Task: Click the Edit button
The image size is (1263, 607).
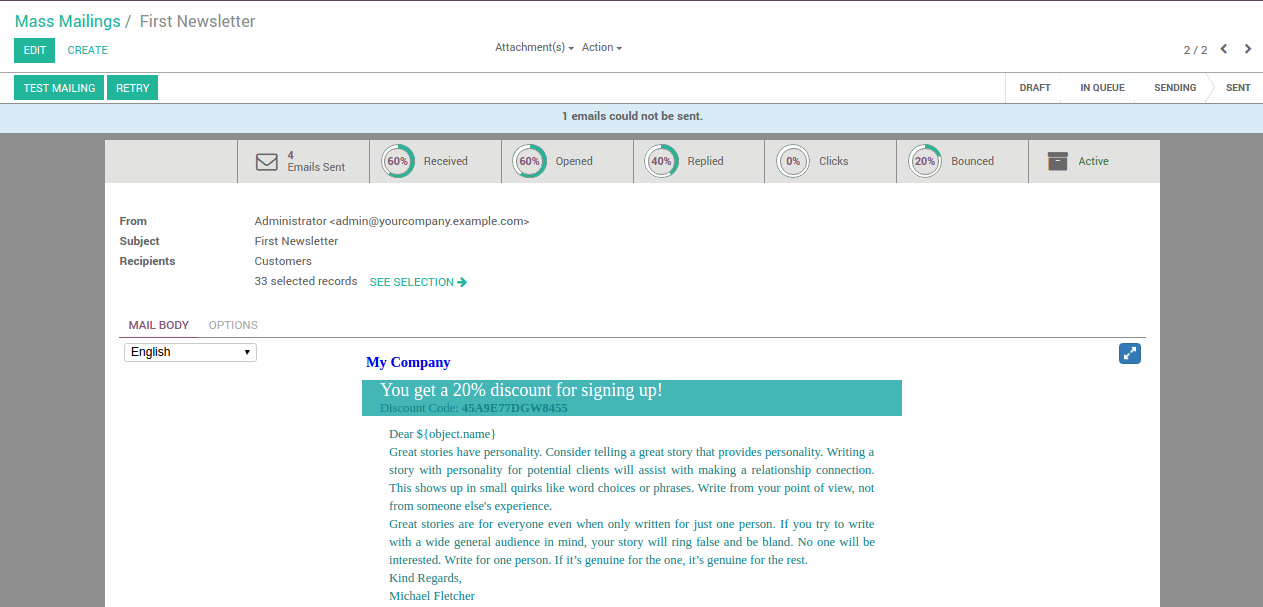Action: 35,50
